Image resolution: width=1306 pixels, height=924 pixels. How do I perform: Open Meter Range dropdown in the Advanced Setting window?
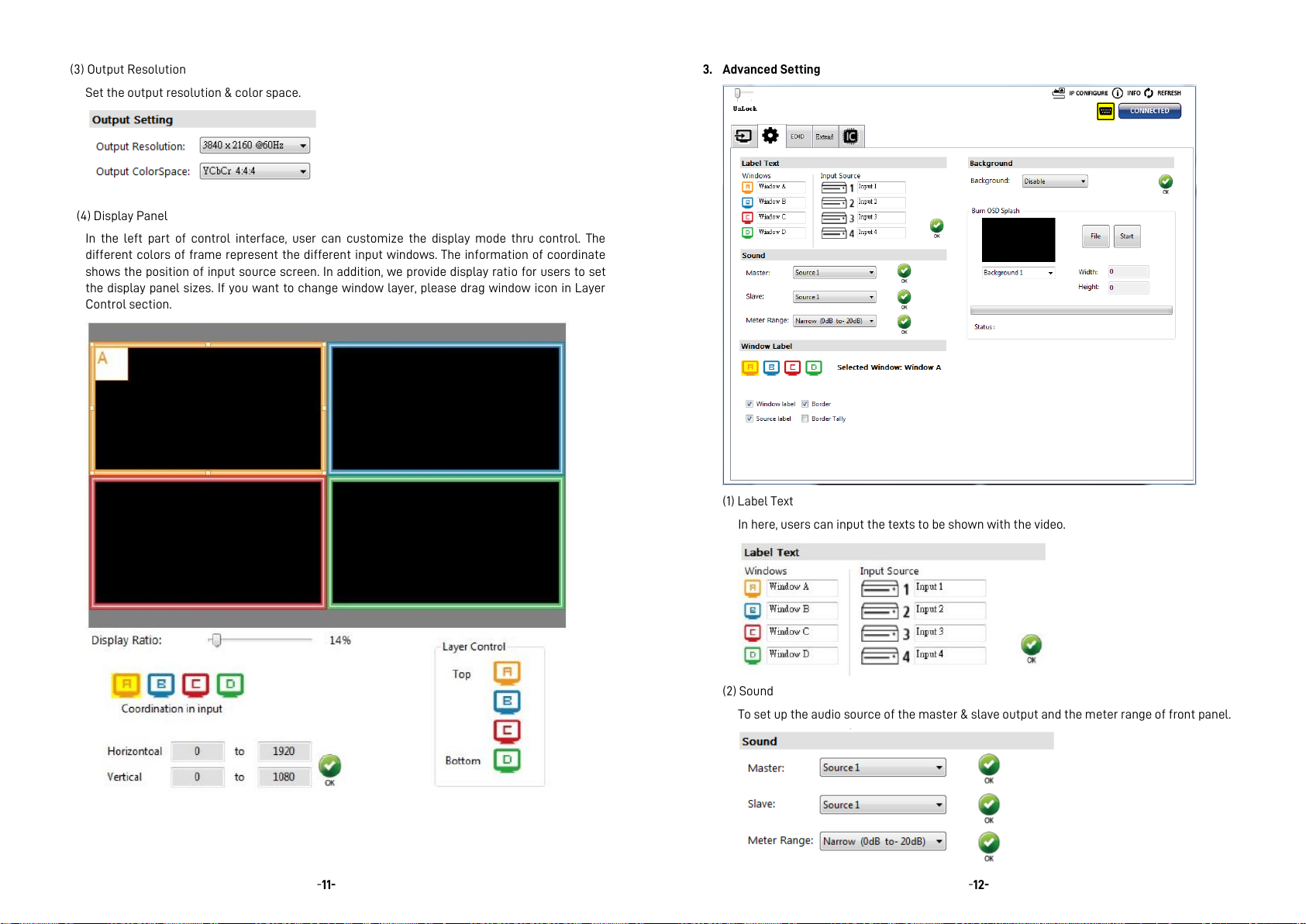[x=835, y=321]
